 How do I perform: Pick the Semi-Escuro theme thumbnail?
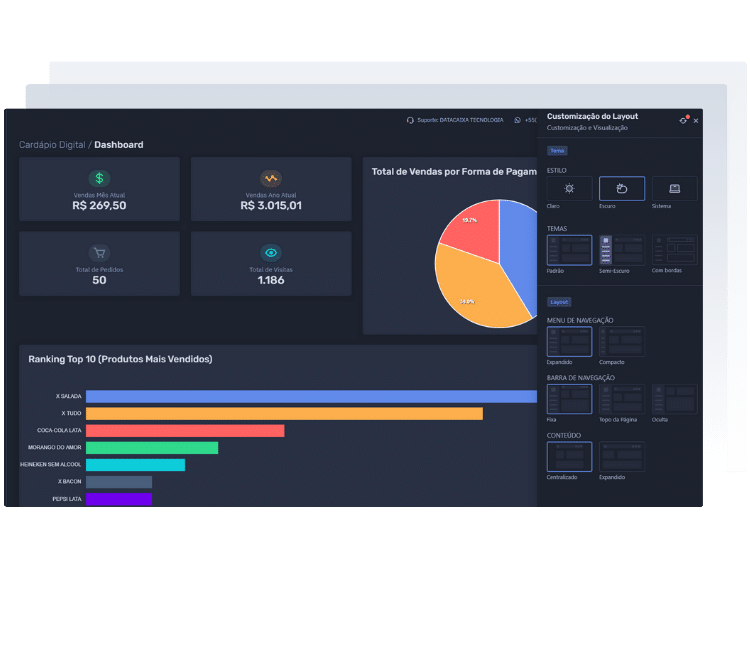click(x=622, y=250)
